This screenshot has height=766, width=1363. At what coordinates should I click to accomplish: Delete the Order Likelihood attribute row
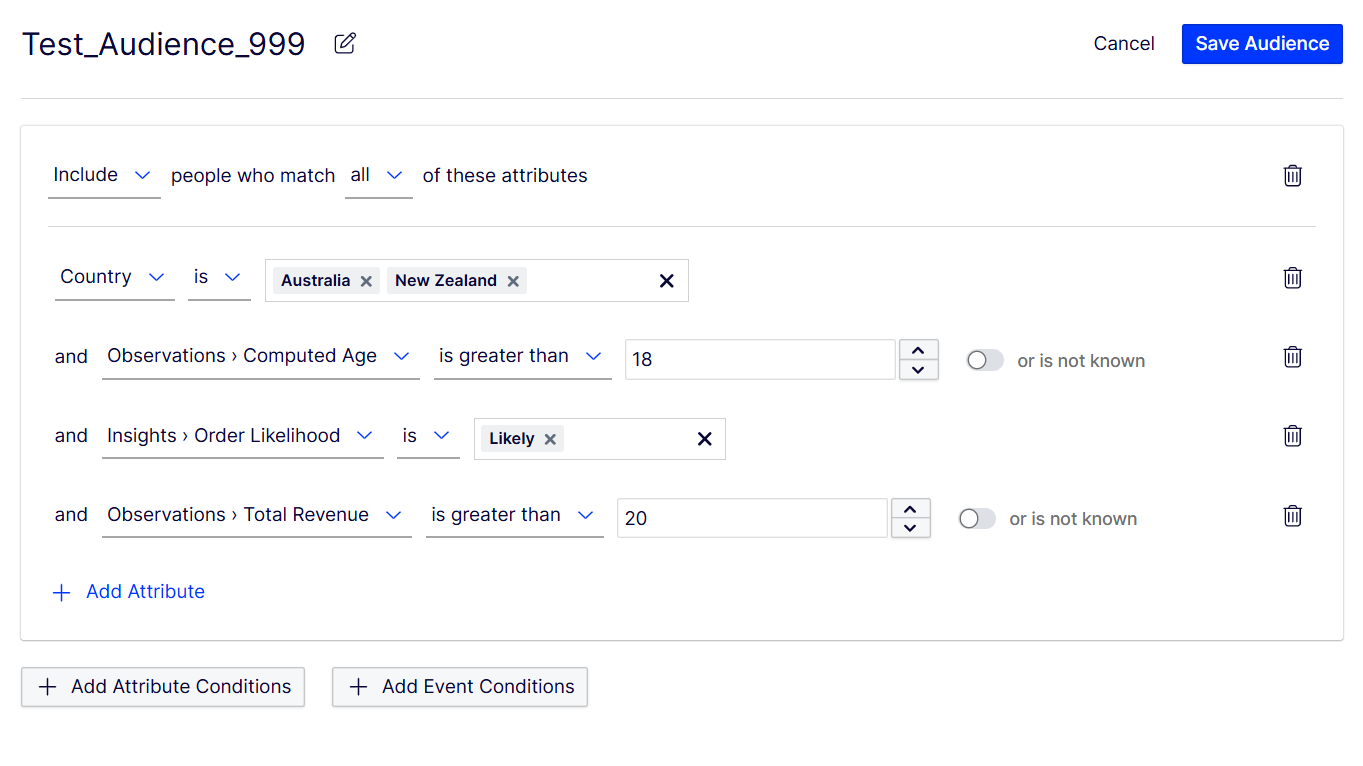[1292, 435]
